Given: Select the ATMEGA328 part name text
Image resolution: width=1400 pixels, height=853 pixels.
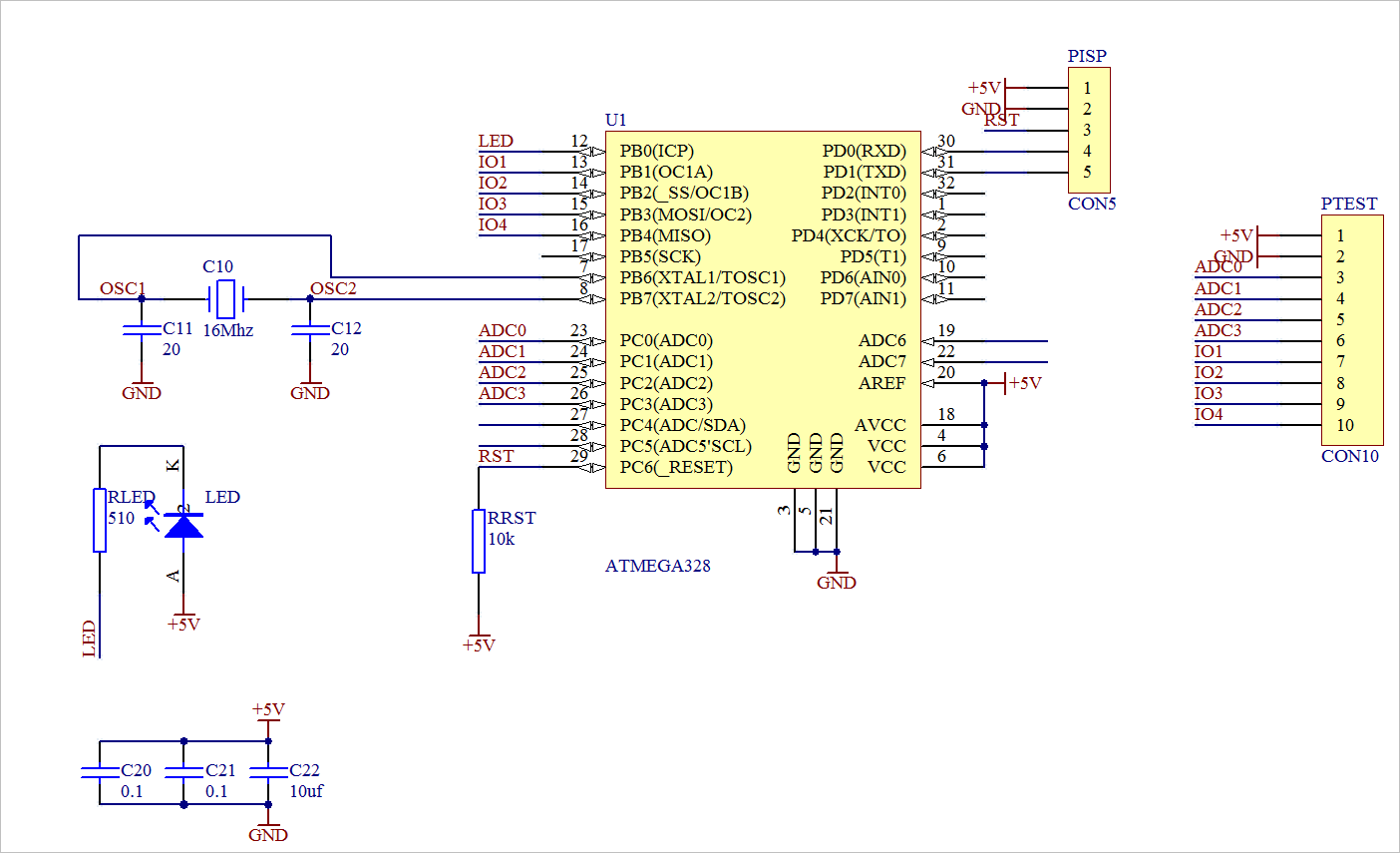Looking at the screenshot, I should point(658,566).
